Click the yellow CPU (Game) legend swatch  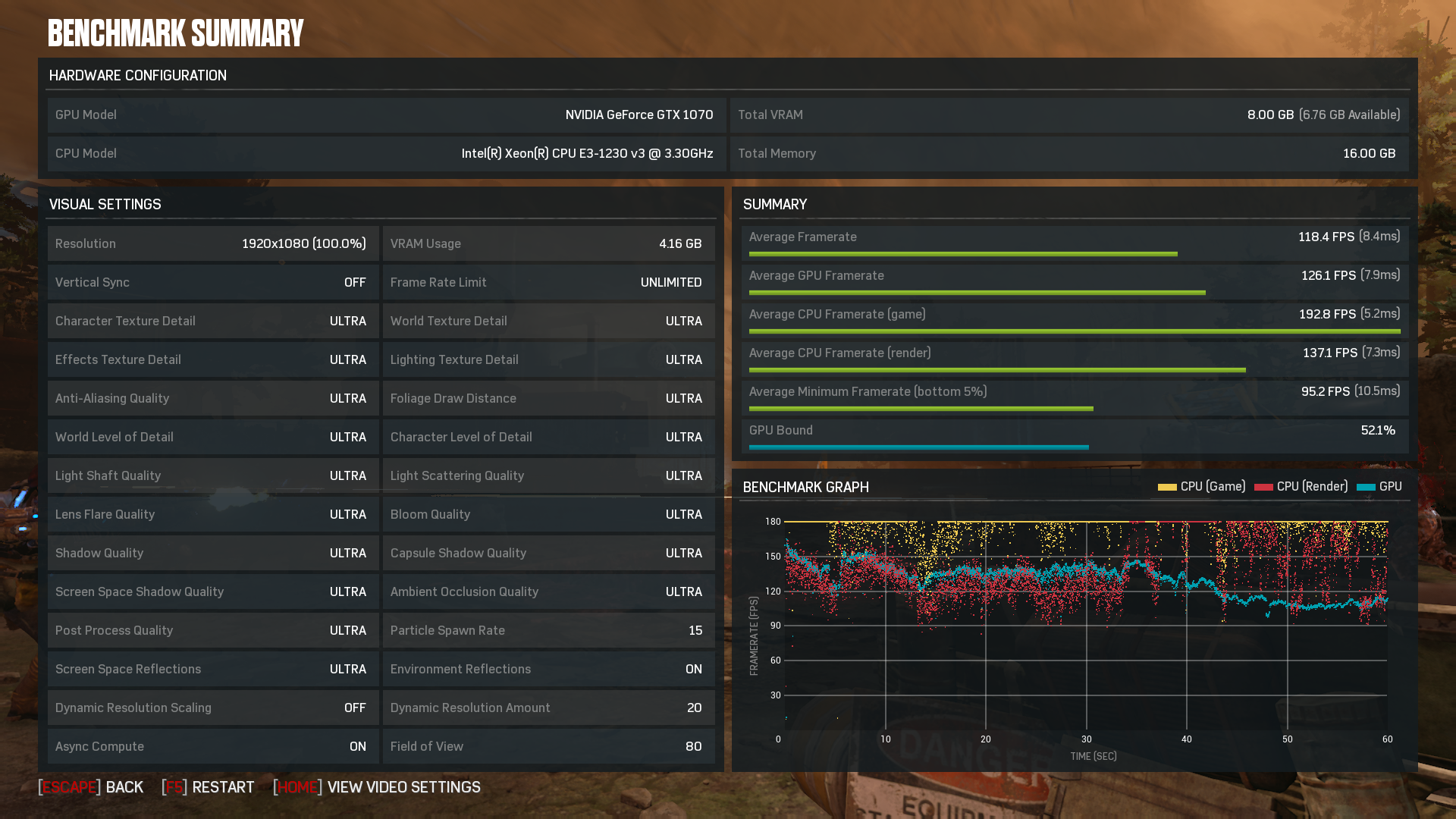click(x=1167, y=487)
